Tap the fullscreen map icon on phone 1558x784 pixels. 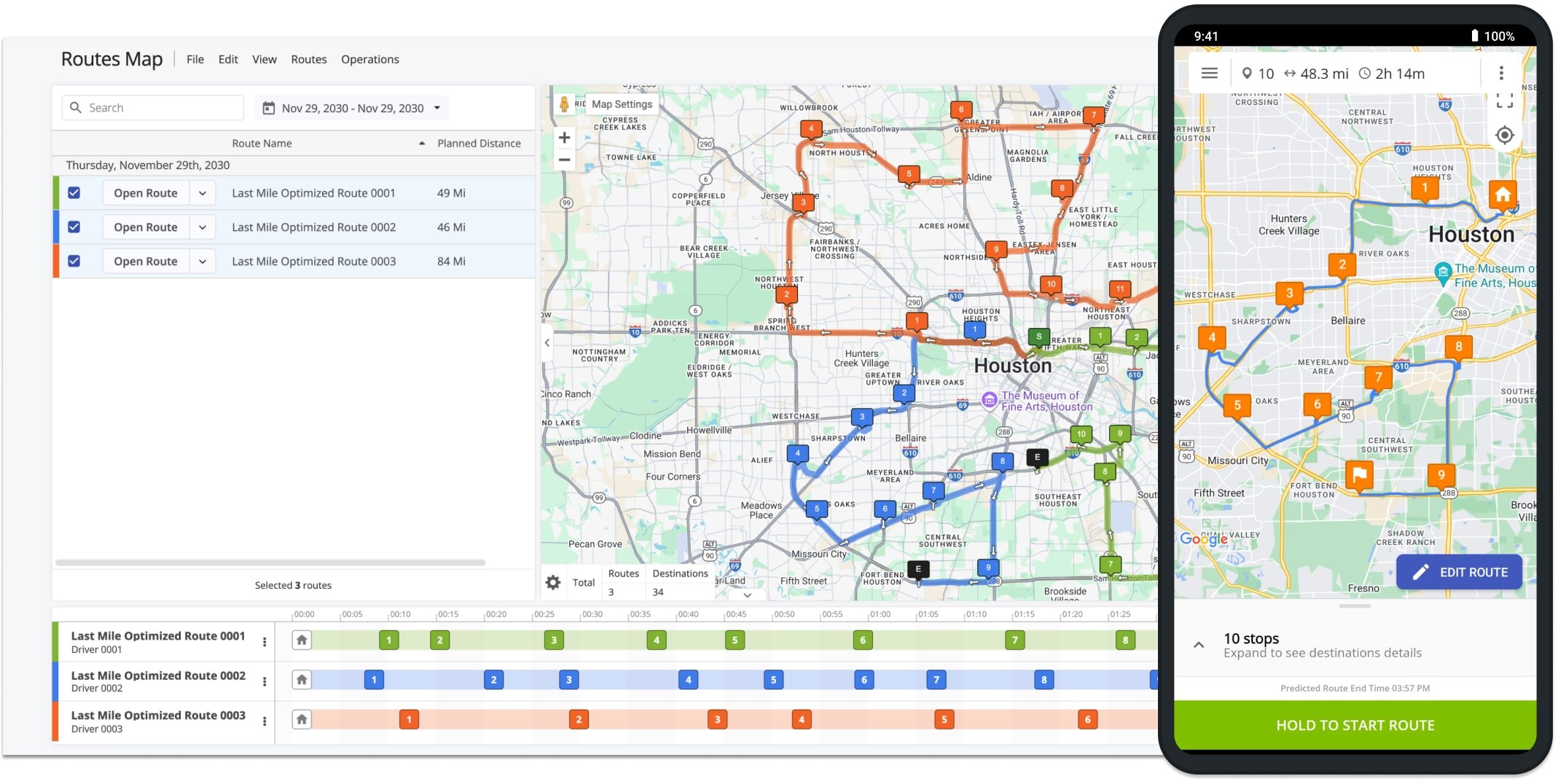(x=1505, y=101)
